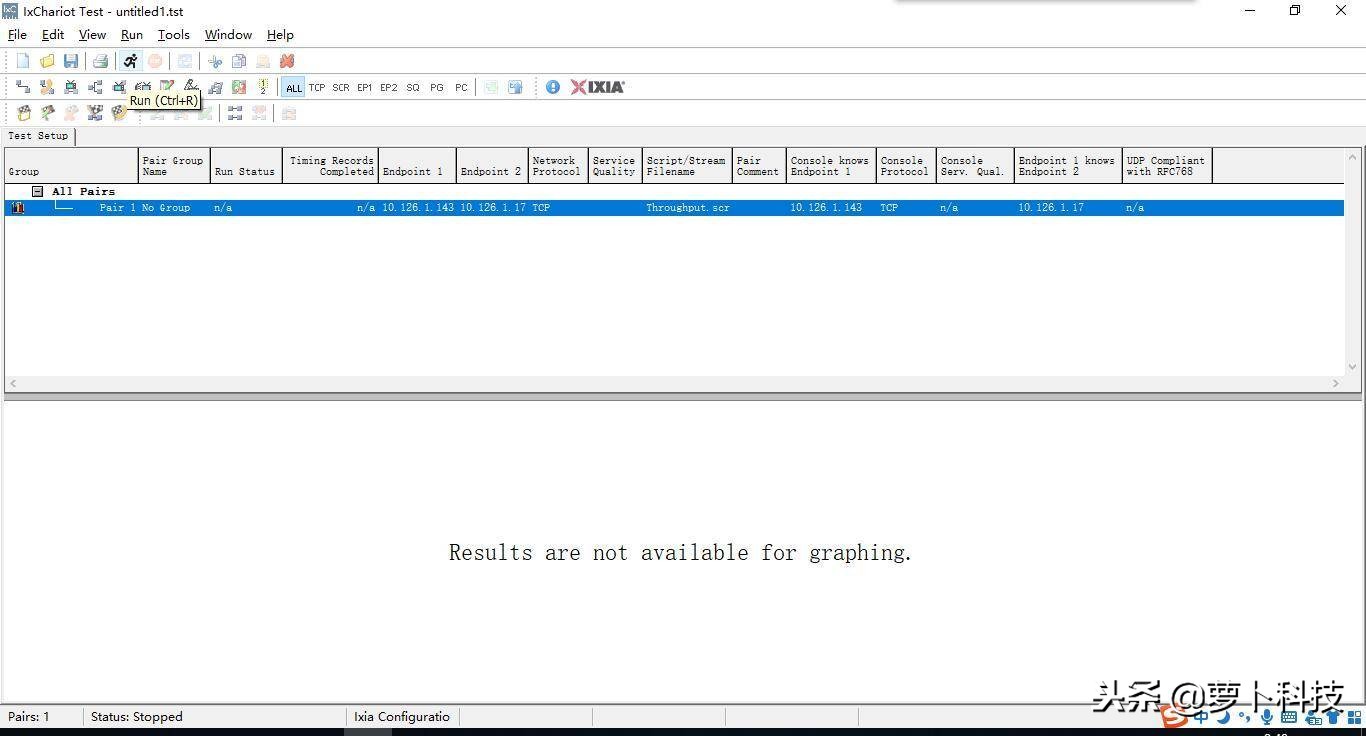Toggle the SQ filter button
This screenshot has height=736, width=1366.
tap(413, 87)
